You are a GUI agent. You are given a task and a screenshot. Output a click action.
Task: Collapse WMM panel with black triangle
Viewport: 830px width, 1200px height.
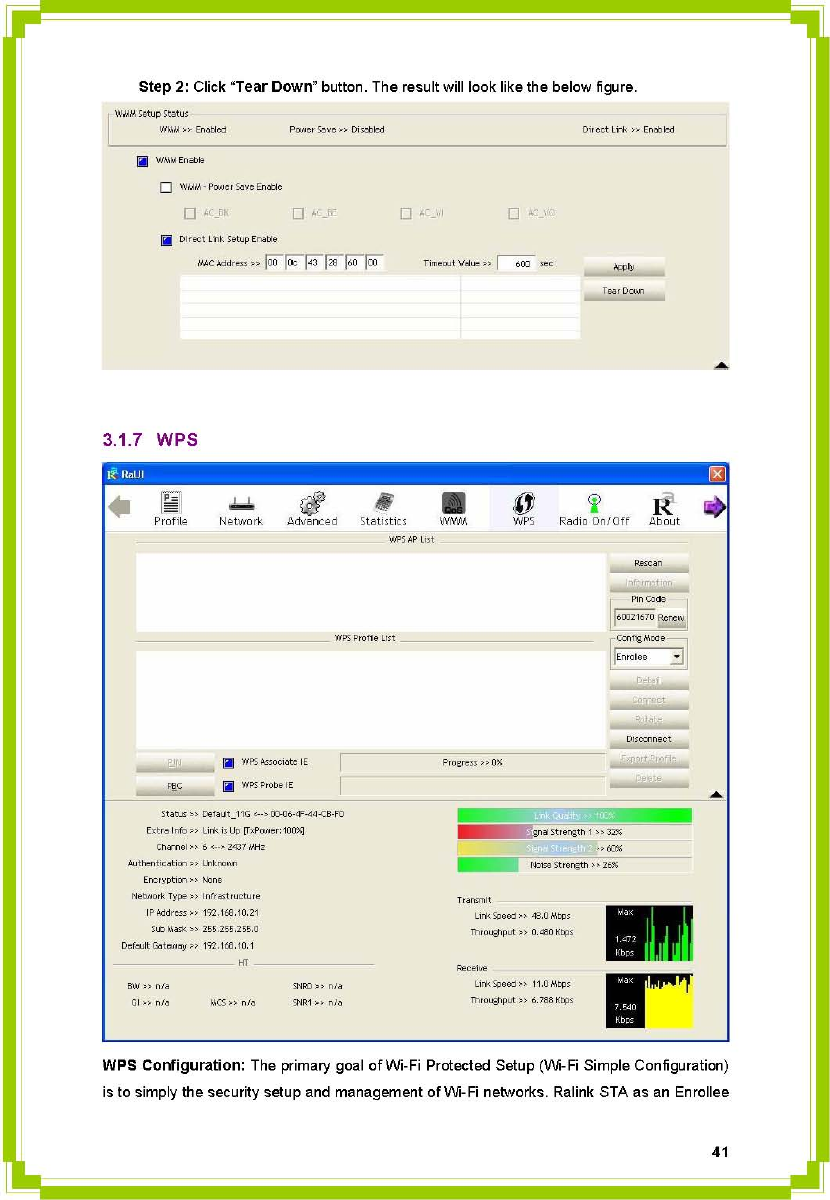pyautogui.click(x=721, y=365)
